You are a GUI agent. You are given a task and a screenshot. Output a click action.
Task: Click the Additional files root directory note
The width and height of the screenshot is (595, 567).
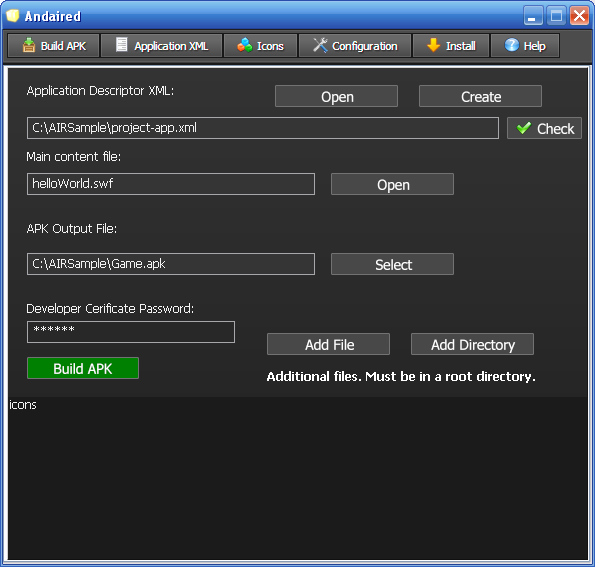(x=401, y=376)
